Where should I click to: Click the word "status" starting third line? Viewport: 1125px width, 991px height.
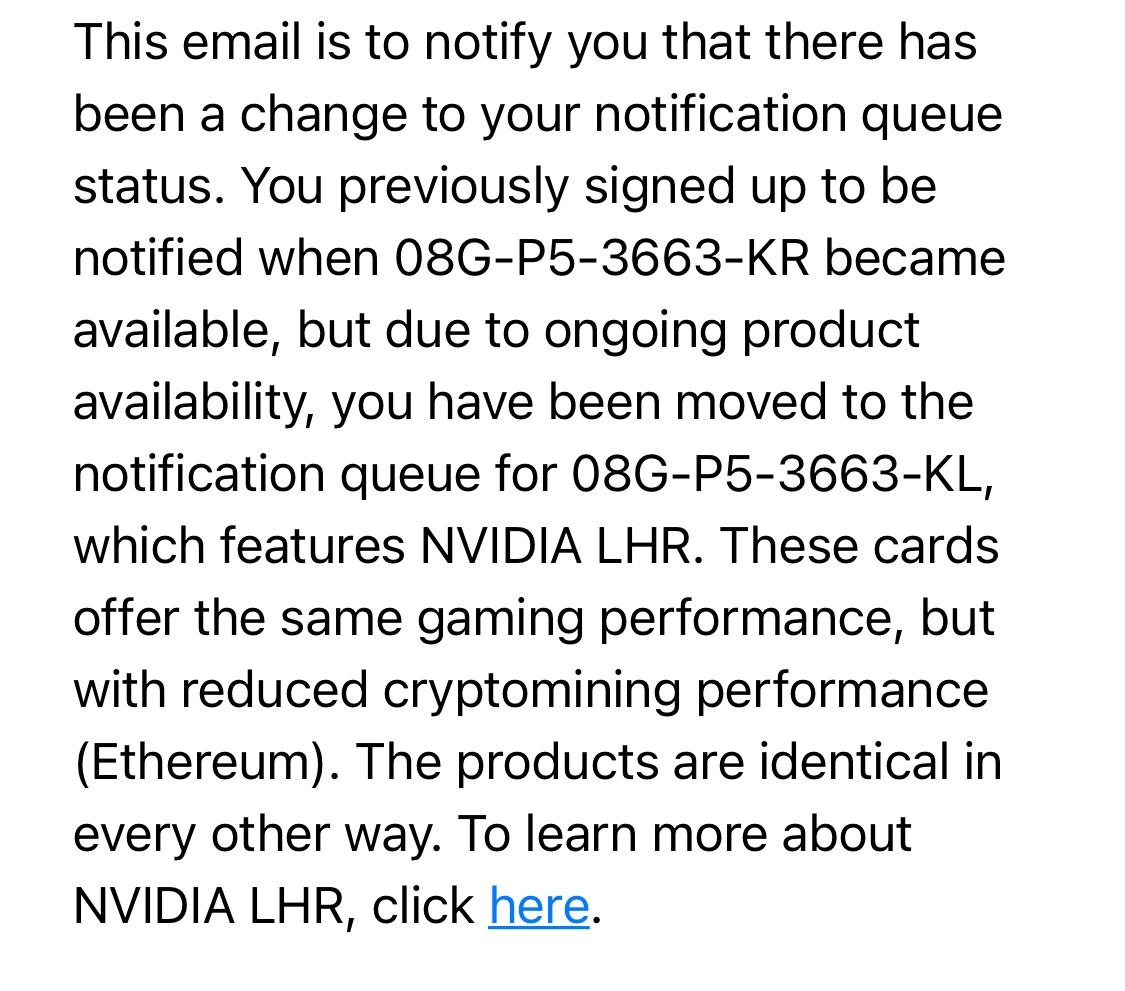coord(143,186)
